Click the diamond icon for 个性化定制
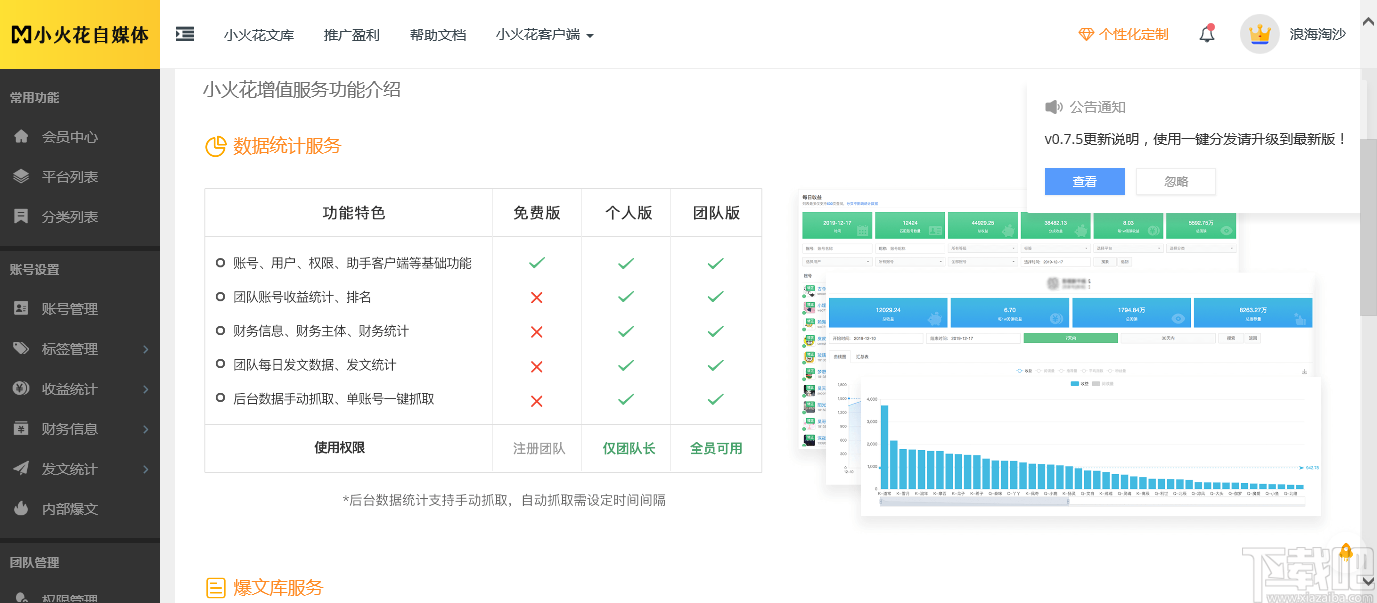The height and width of the screenshot is (603, 1377). click(1087, 34)
